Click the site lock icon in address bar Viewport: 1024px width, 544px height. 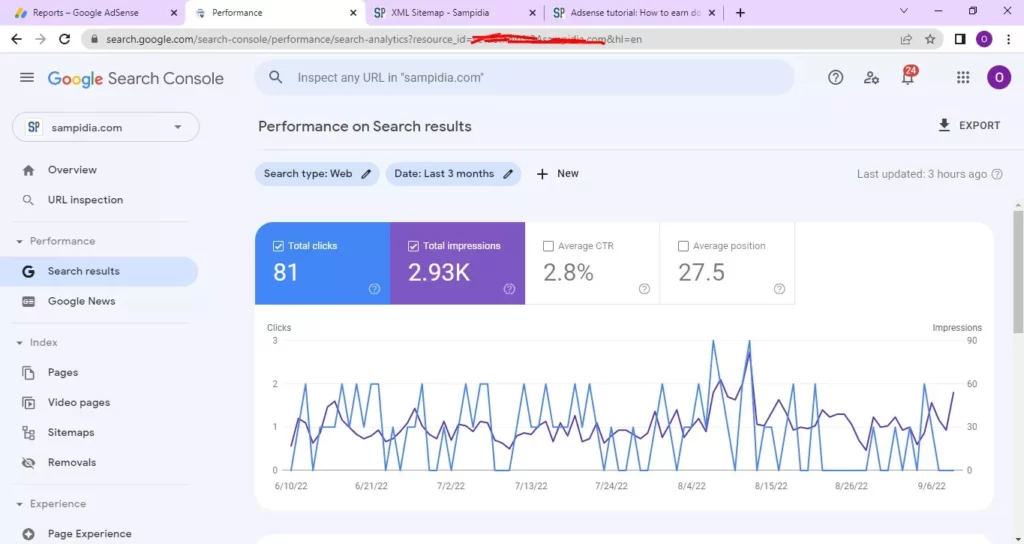click(94, 39)
